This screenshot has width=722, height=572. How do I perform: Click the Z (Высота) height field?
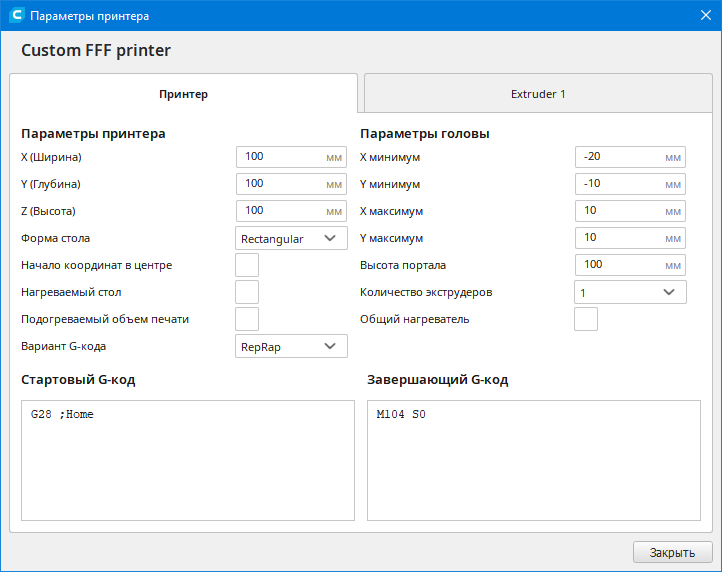click(x=280, y=211)
